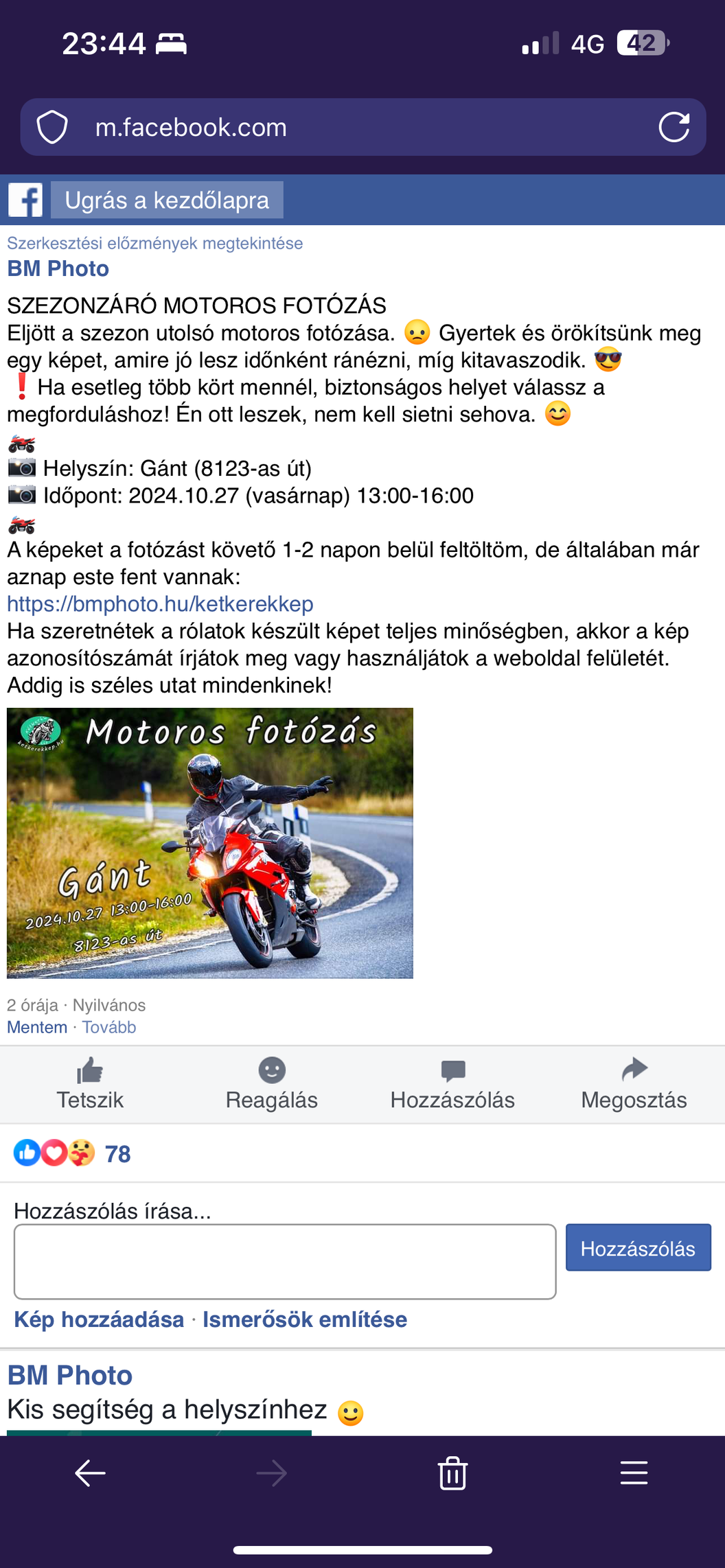This screenshot has height=1568, width=725.
Task: Go back with browser back arrow
Action: point(90,1473)
